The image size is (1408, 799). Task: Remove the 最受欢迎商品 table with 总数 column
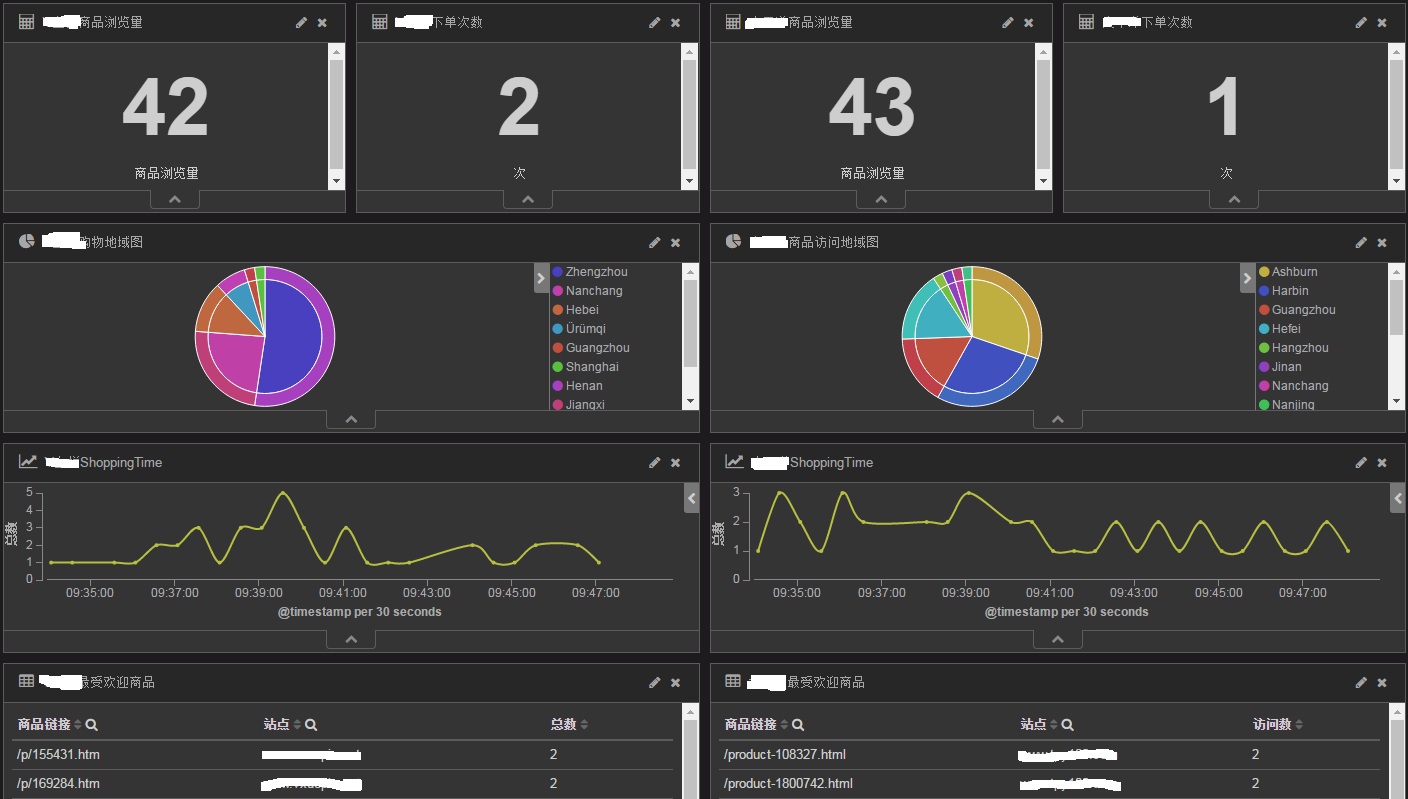pos(675,682)
